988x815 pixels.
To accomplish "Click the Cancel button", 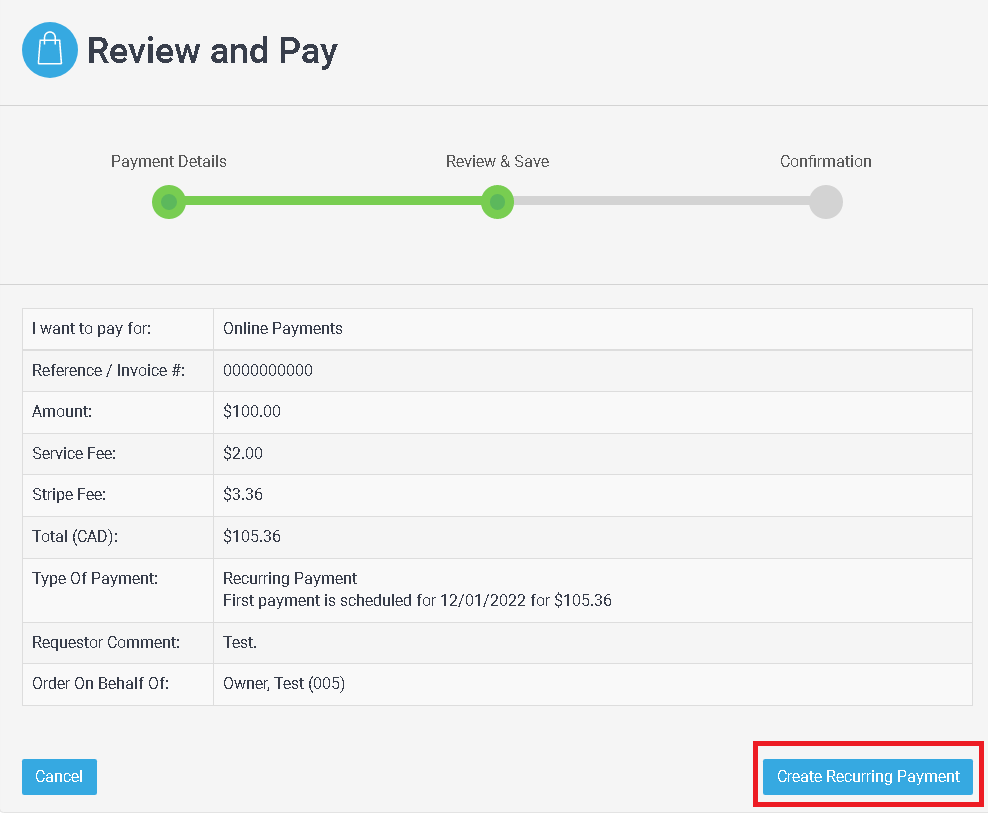I will pos(59,776).
